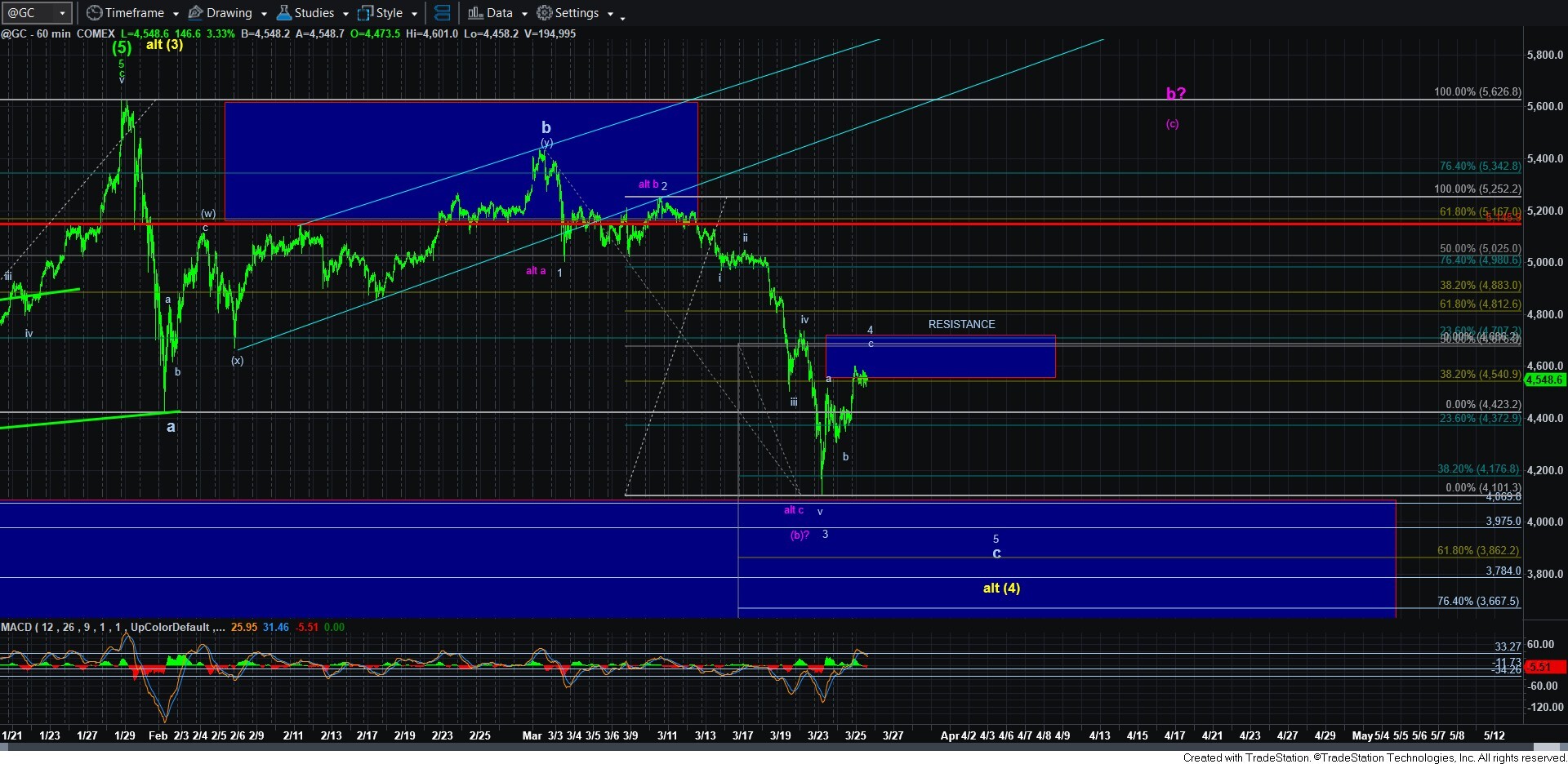Viewport: 1568px width, 764px height.
Task: Click the MACD indicator status line label
Action: tap(110, 627)
